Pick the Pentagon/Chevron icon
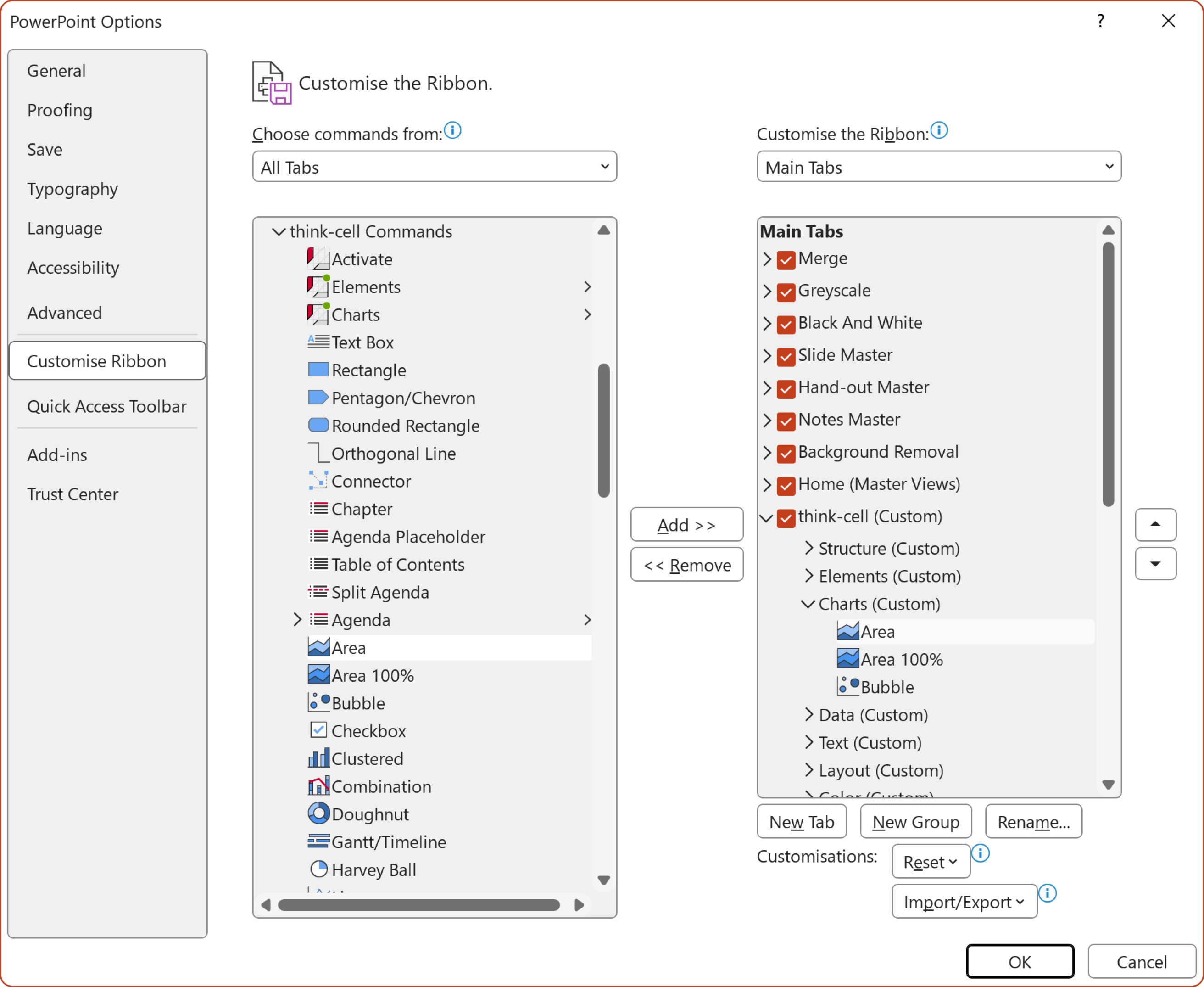1204x987 pixels. [x=318, y=398]
